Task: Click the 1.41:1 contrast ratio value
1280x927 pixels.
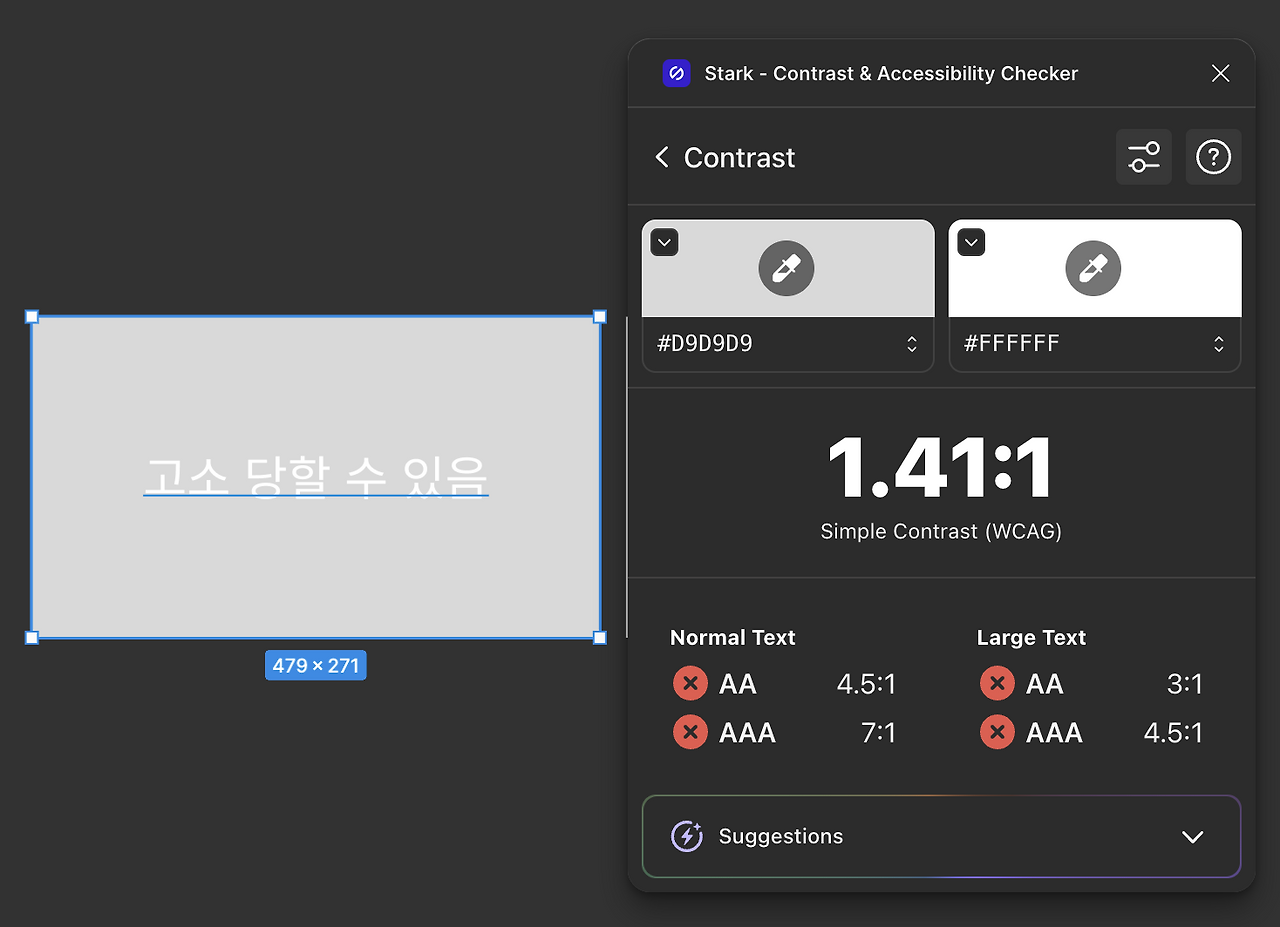Action: tap(941, 468)
